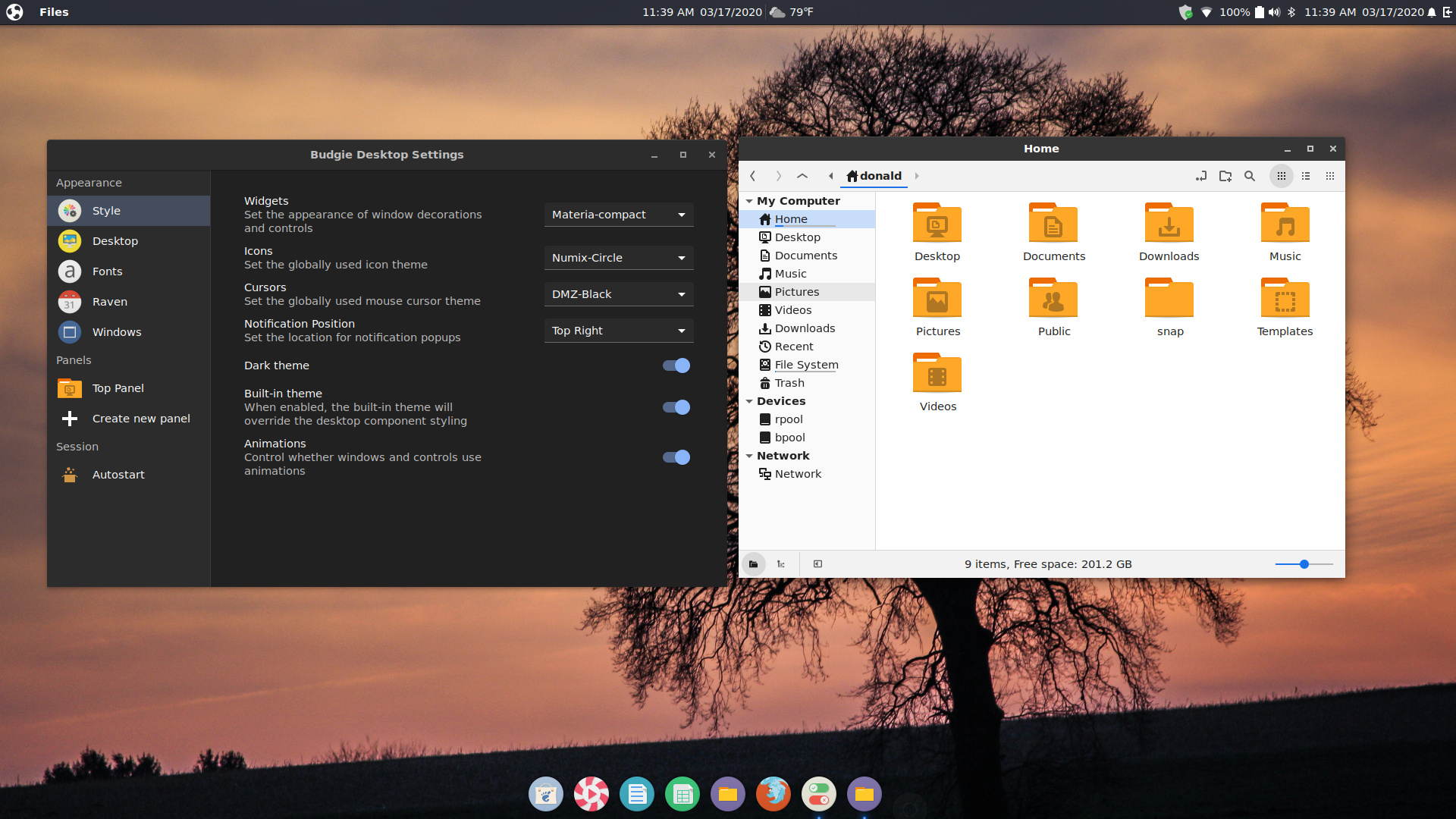This screenshot has height=819, width=1456.
Task: Turn off Animations in Budgie settings
Action: [674, 457]
